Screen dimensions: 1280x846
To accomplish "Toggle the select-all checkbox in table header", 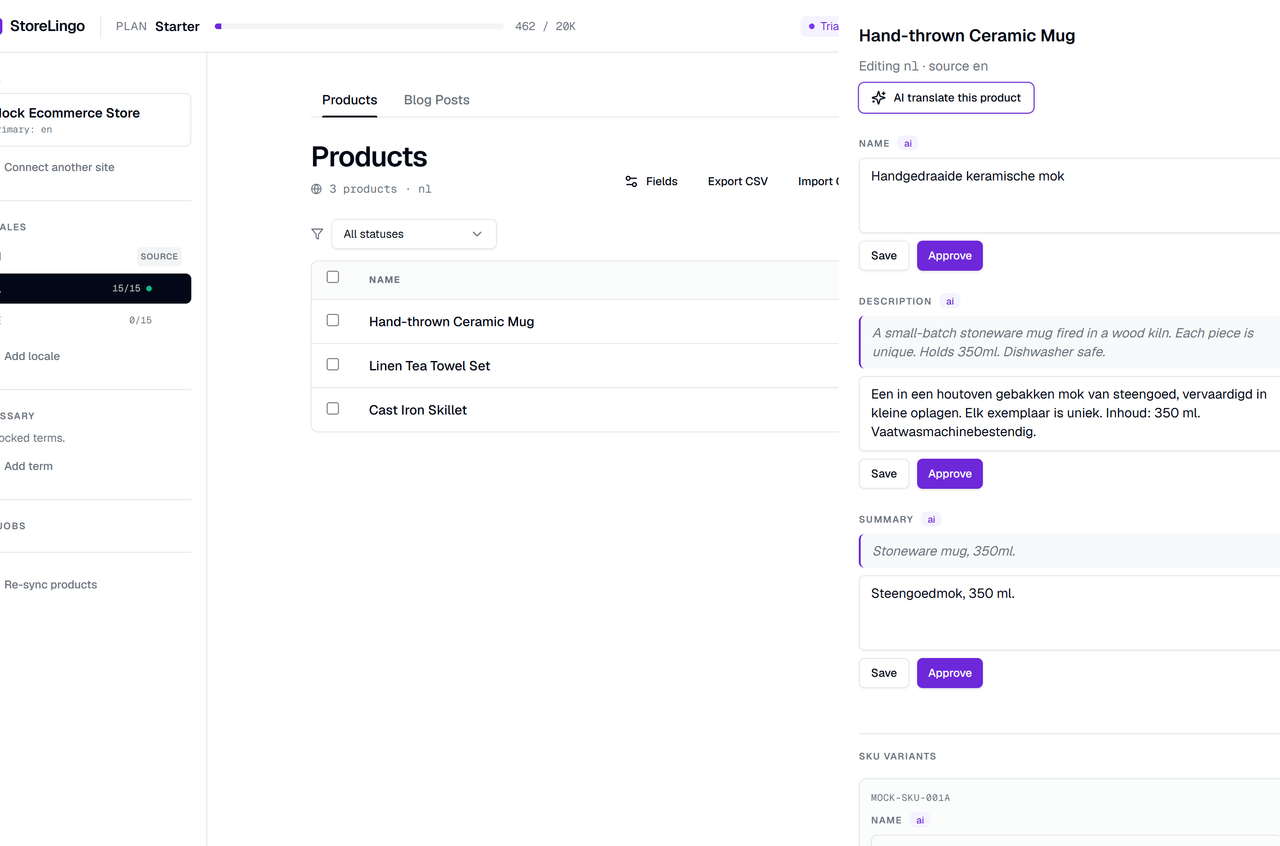I will click(333, 277).
